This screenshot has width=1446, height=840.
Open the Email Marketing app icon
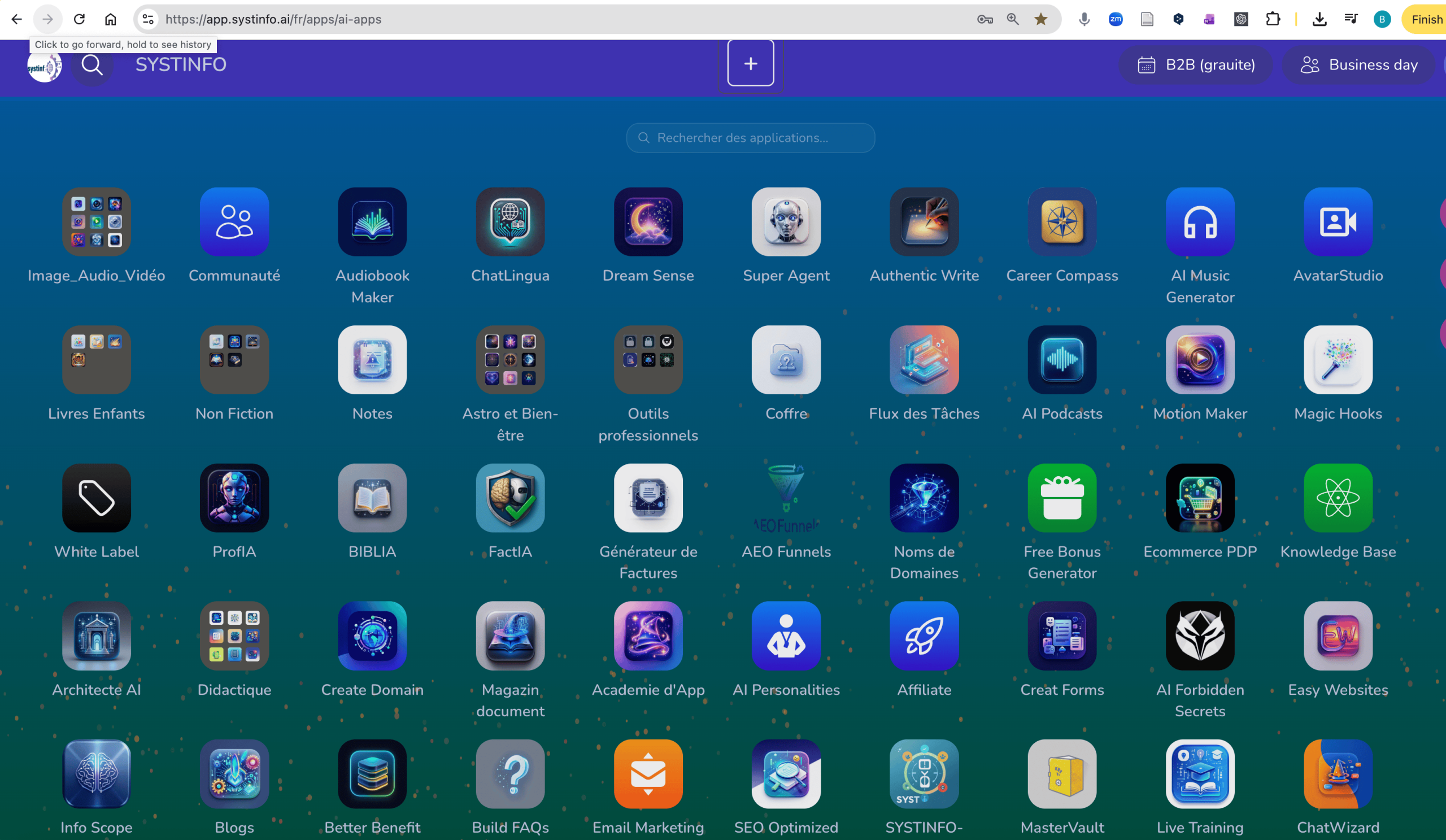[648, 773]
